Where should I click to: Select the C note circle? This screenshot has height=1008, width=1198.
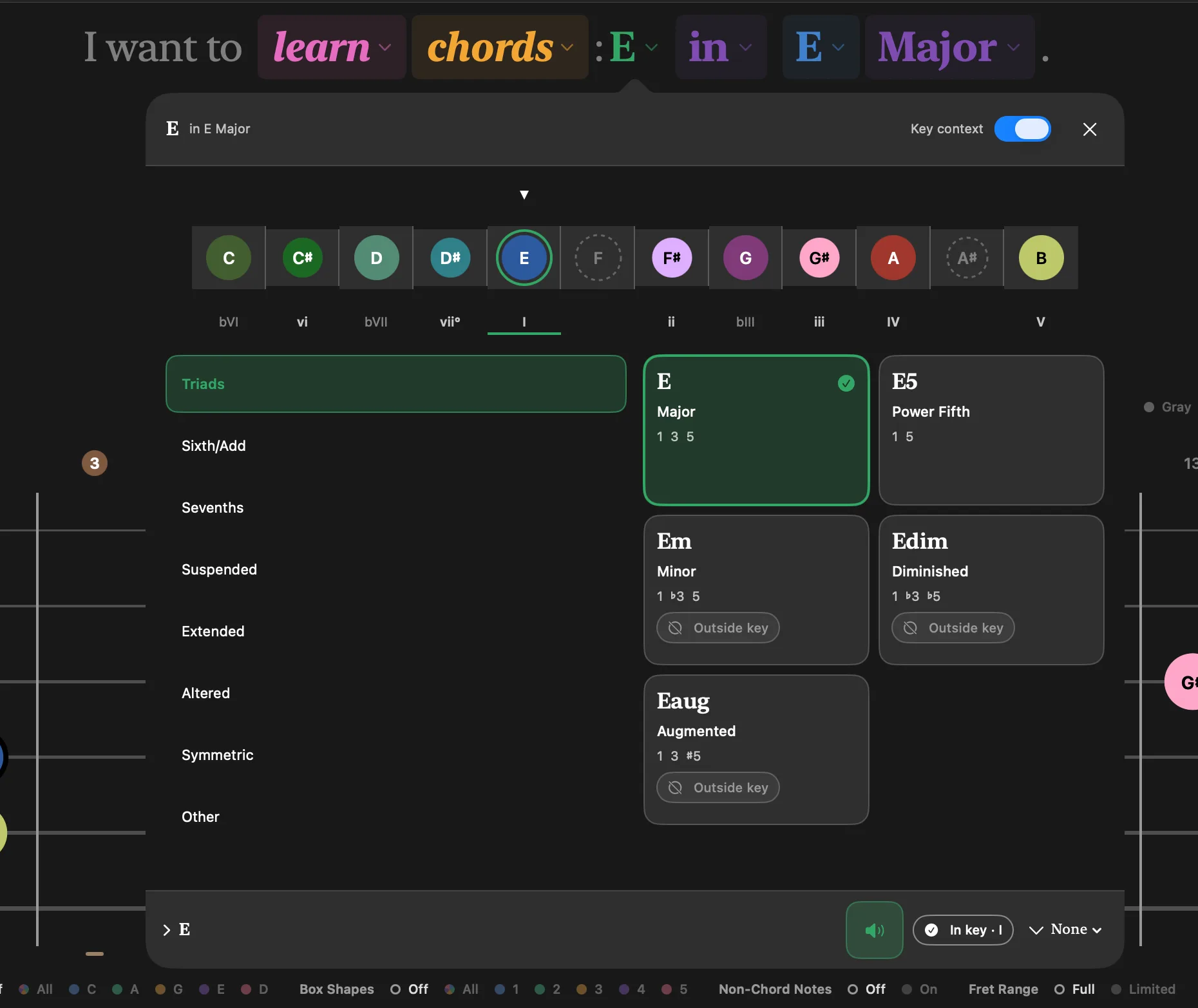(229, 258)
